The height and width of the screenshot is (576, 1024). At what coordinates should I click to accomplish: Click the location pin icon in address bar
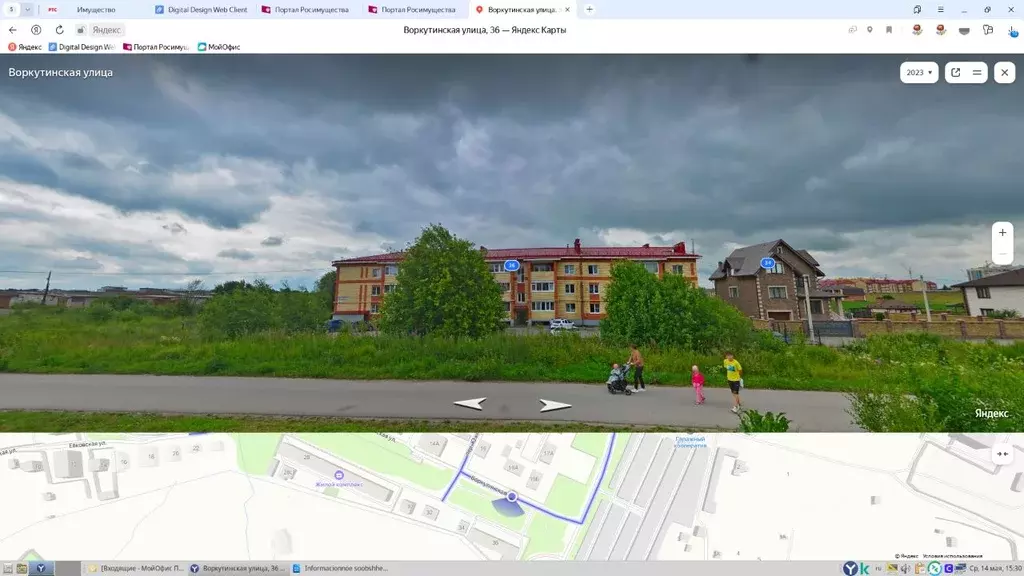coord(870,30)
